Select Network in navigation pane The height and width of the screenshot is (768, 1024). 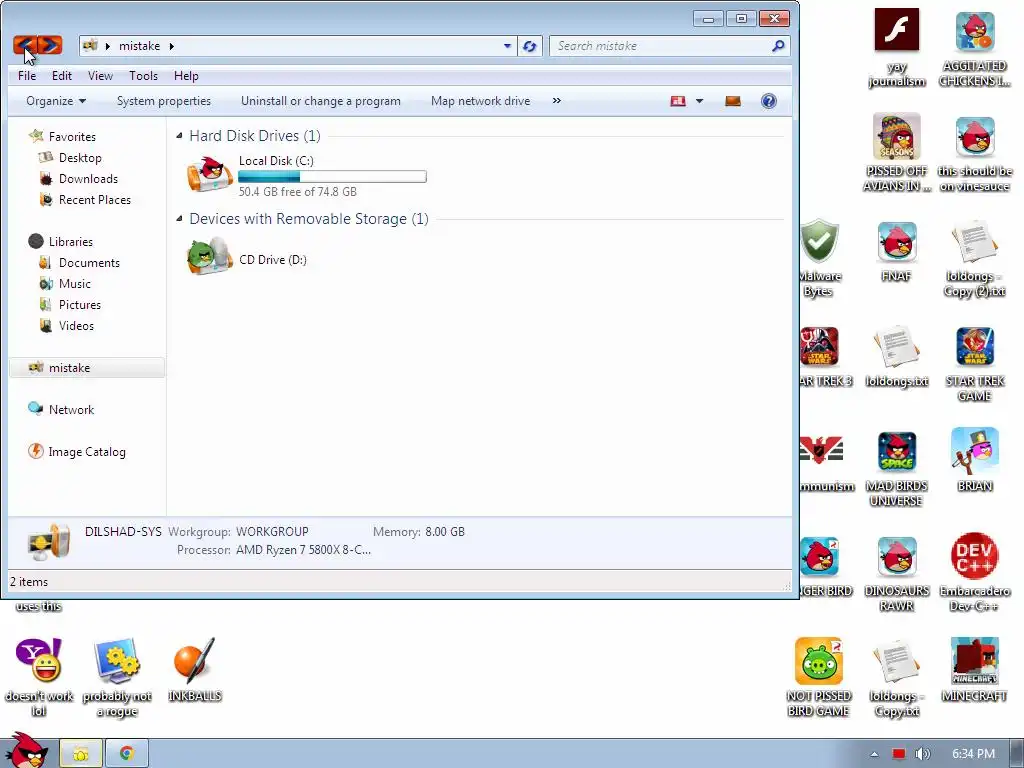pyautogui.click(x=71, y=409)
